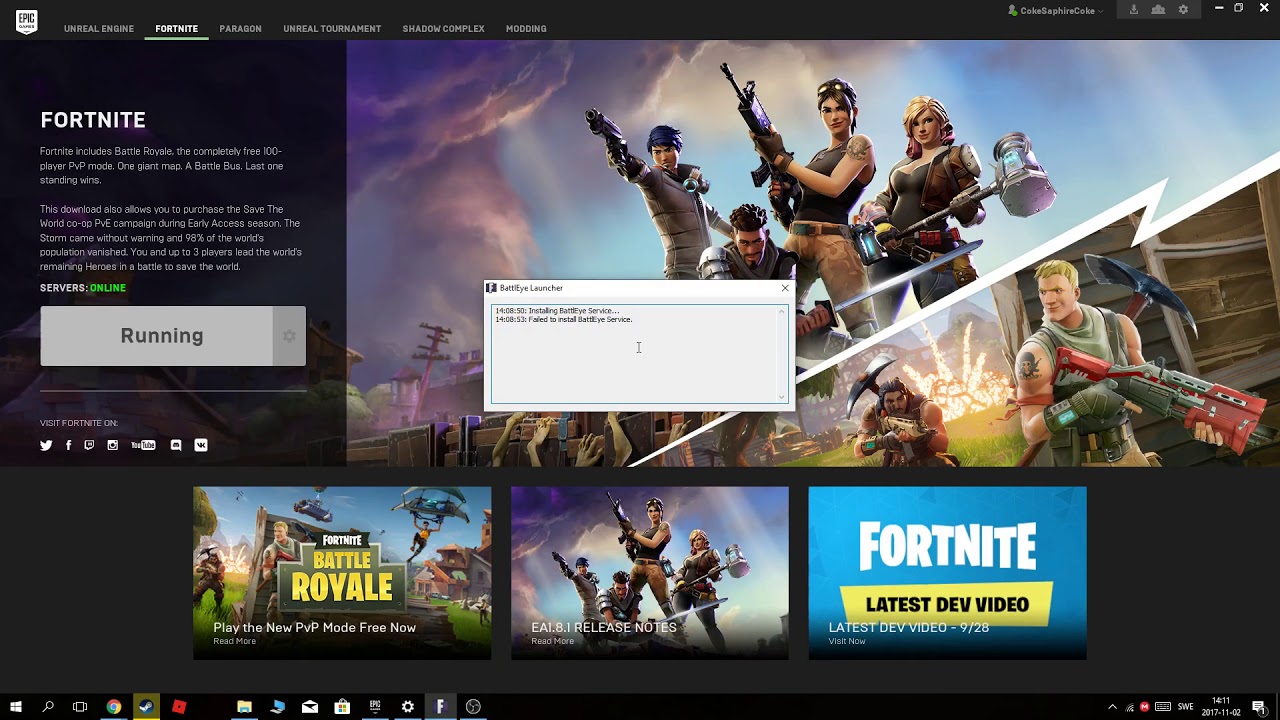Open Task View on the taskbar
Image resolution: width=1280 pixels, height=720 pixels.
pyautogui.click(x=80, y=707)
